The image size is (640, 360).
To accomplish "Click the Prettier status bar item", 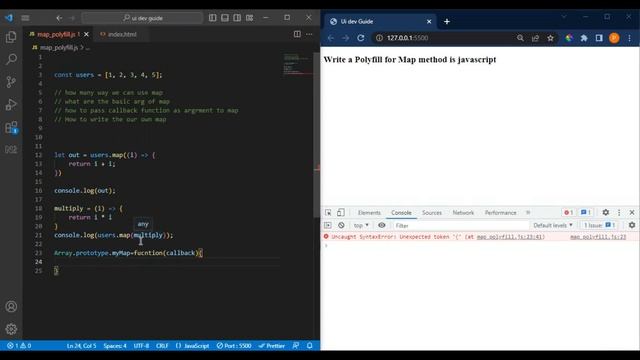I will click(x=272, y=346).
